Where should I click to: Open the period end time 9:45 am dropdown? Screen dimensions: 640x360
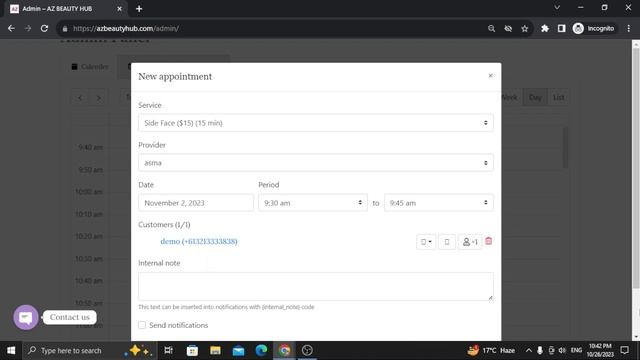(x=438, y=203)
